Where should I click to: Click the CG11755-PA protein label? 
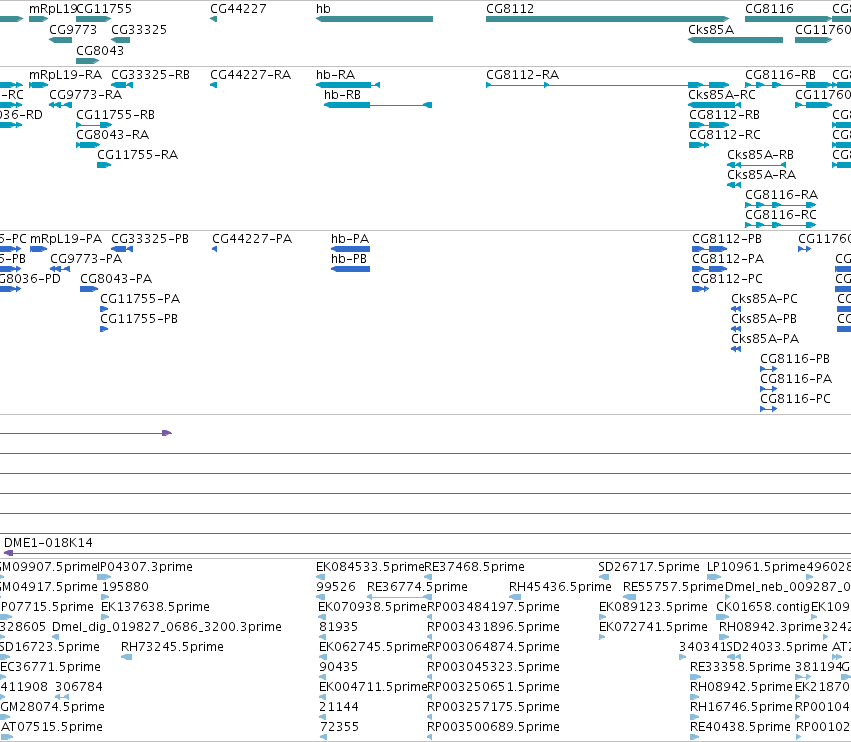tap(140, 299)
